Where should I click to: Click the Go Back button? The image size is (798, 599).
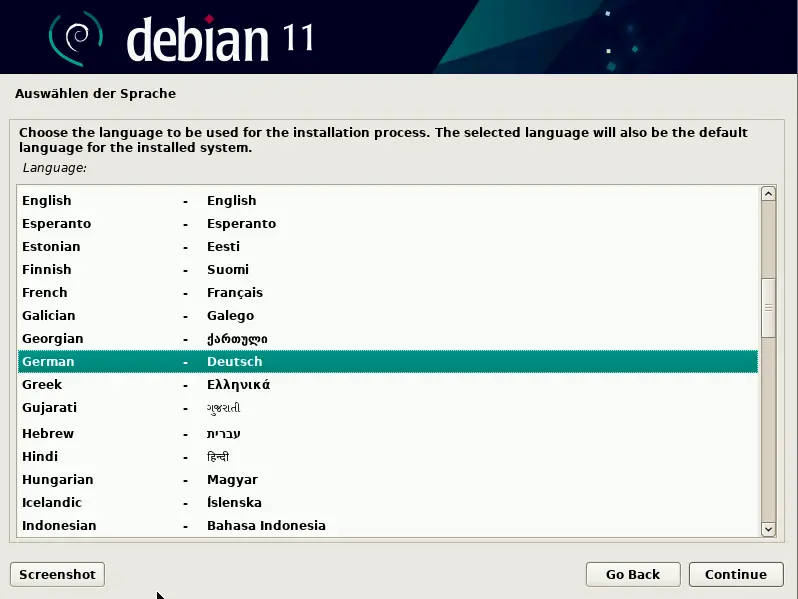pos(633,574)
